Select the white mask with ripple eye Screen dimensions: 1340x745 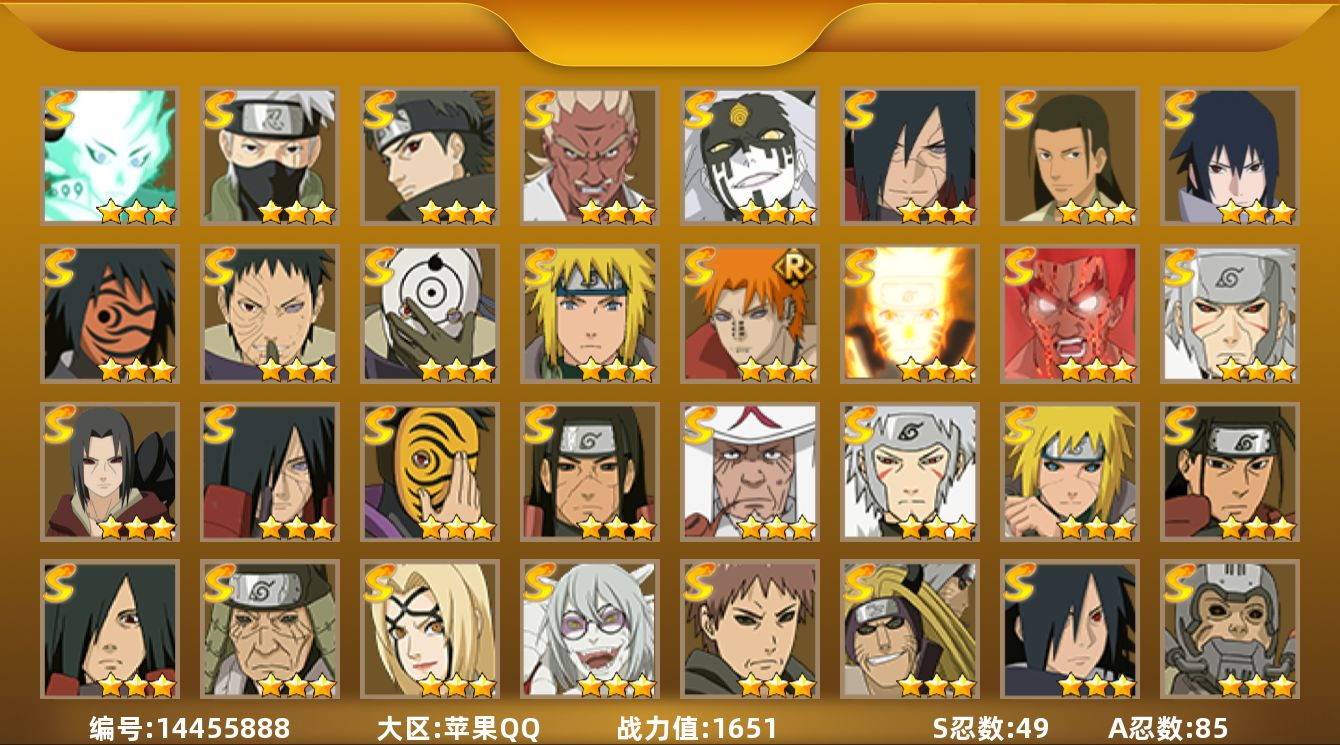pos(430,314)
